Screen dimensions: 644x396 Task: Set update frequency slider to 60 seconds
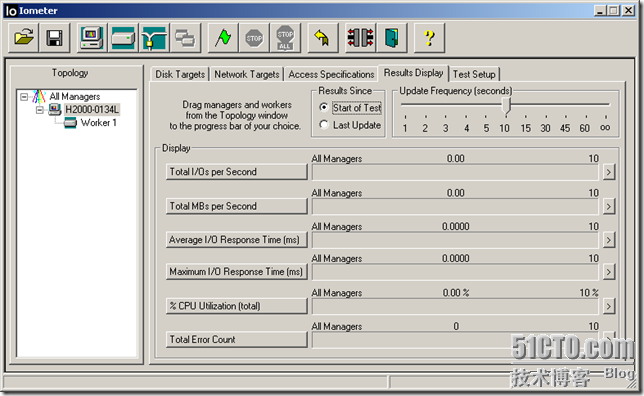(x=585, y=128)
